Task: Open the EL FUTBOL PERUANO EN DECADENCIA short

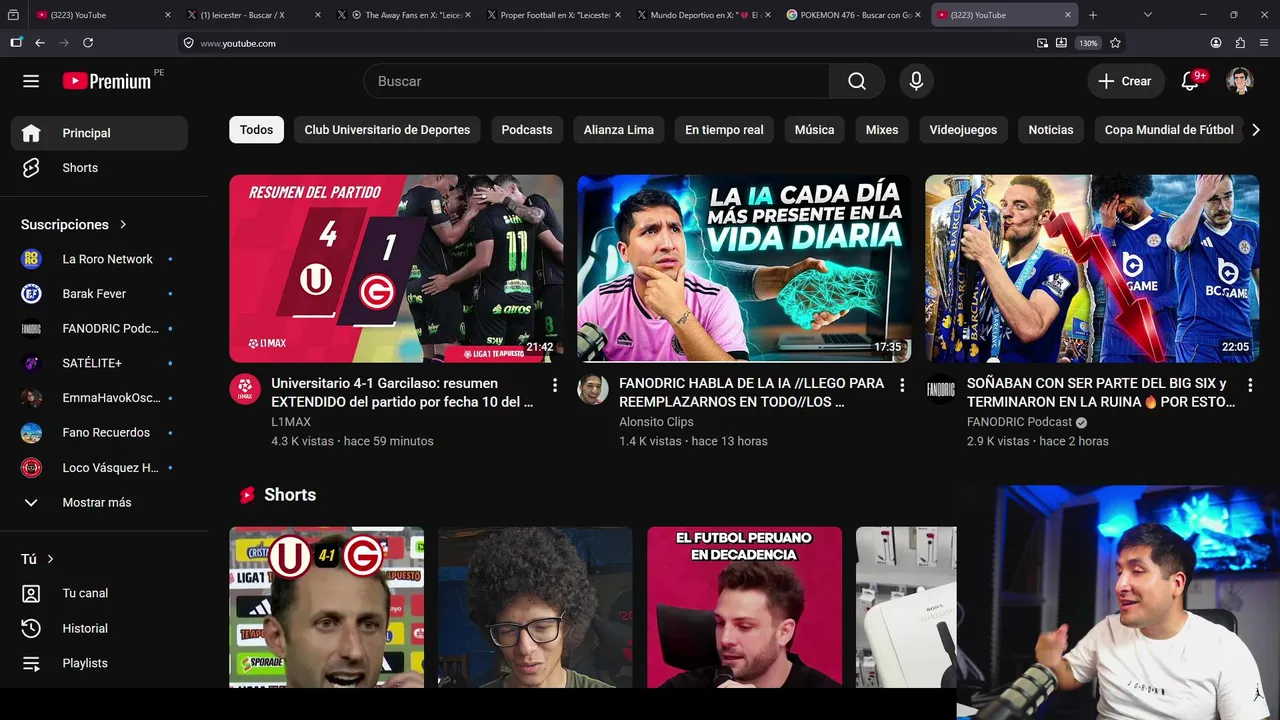Action: (744, 607)
